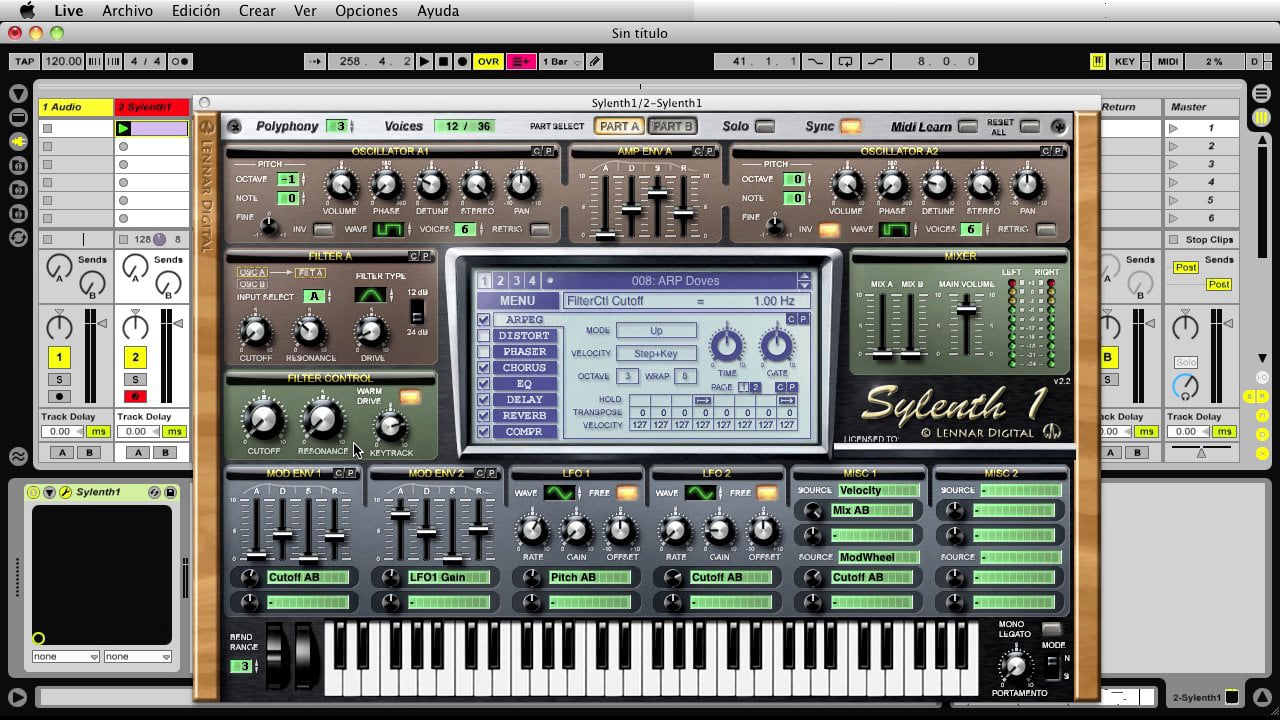1280x720 pixels.
Task: Launch the clip in the 2 Sylenth1 track
Action: click(124, 128)
